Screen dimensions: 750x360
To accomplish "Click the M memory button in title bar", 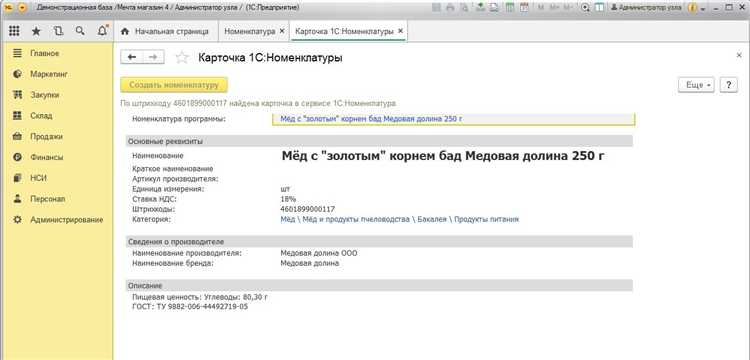I will click(541, 8).
